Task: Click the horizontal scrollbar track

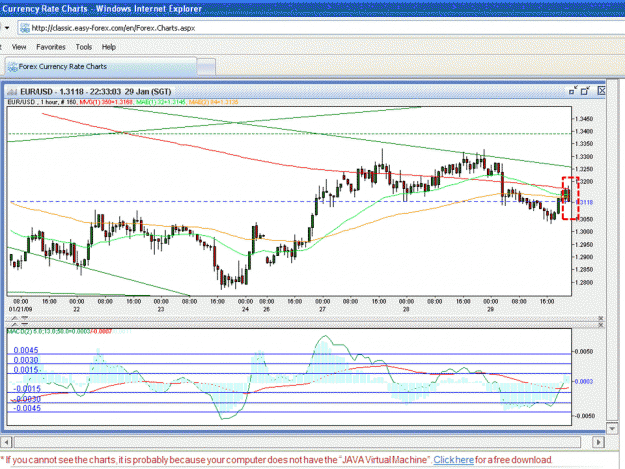Action: (297, 442)
